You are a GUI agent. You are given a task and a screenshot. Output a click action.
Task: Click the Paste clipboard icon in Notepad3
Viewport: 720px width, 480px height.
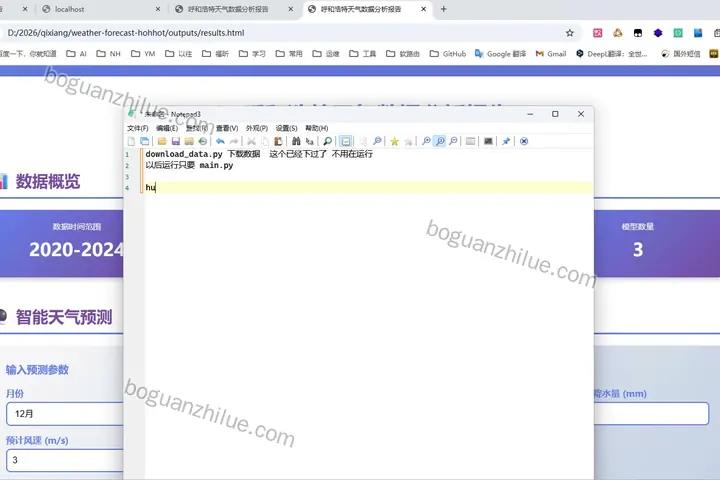point(278,141)
